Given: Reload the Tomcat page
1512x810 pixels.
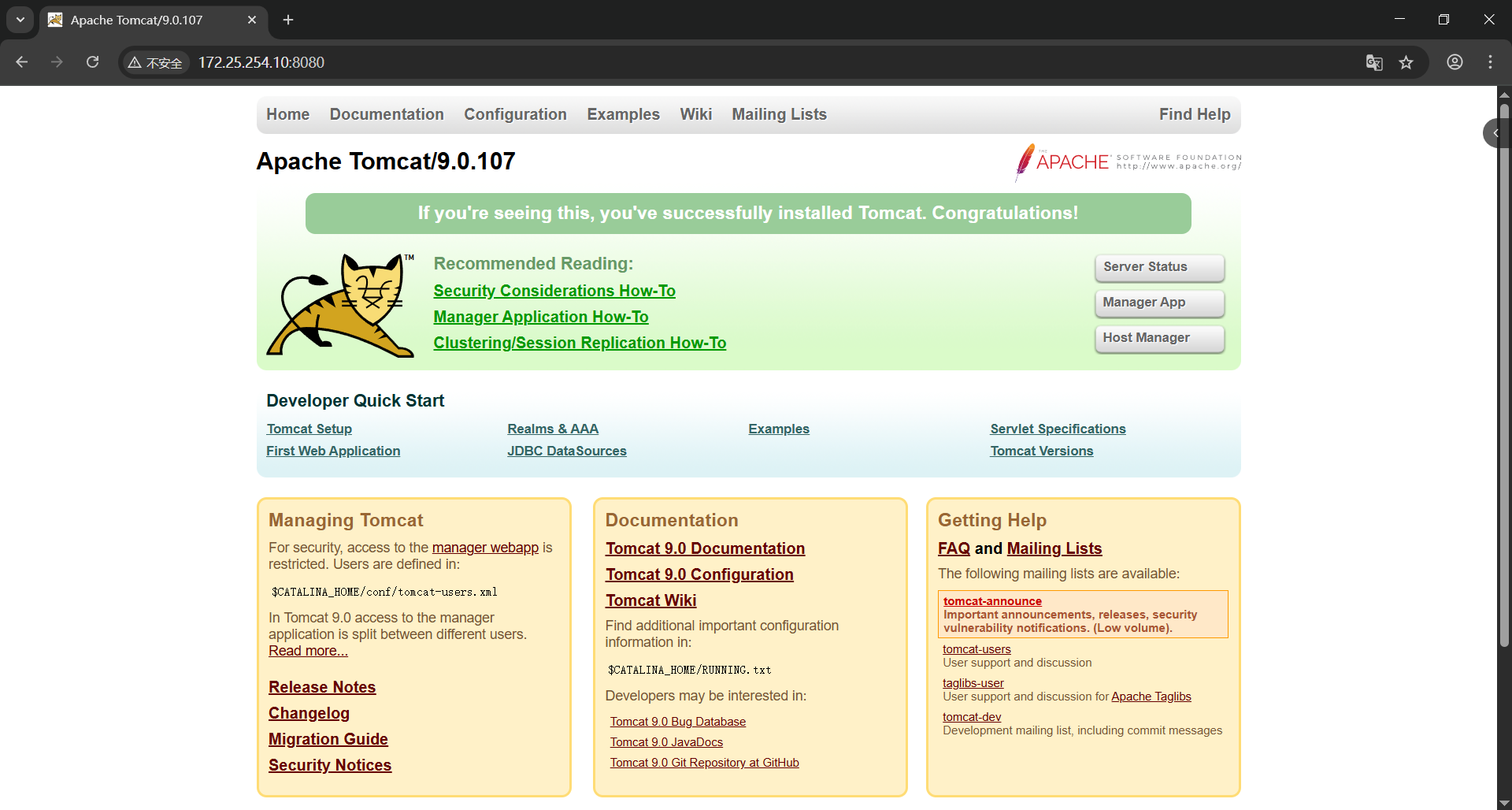Looking at the screenshot, I should [92, 62].
